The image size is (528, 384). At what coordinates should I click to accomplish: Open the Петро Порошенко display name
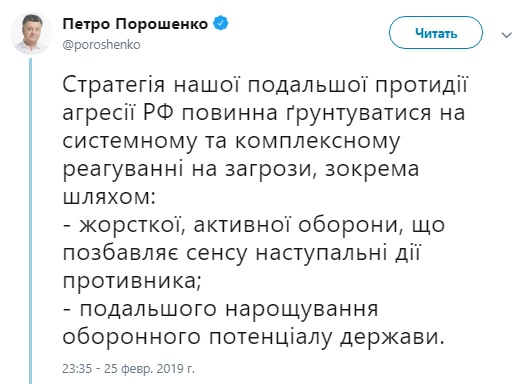[x=135, y=24]
